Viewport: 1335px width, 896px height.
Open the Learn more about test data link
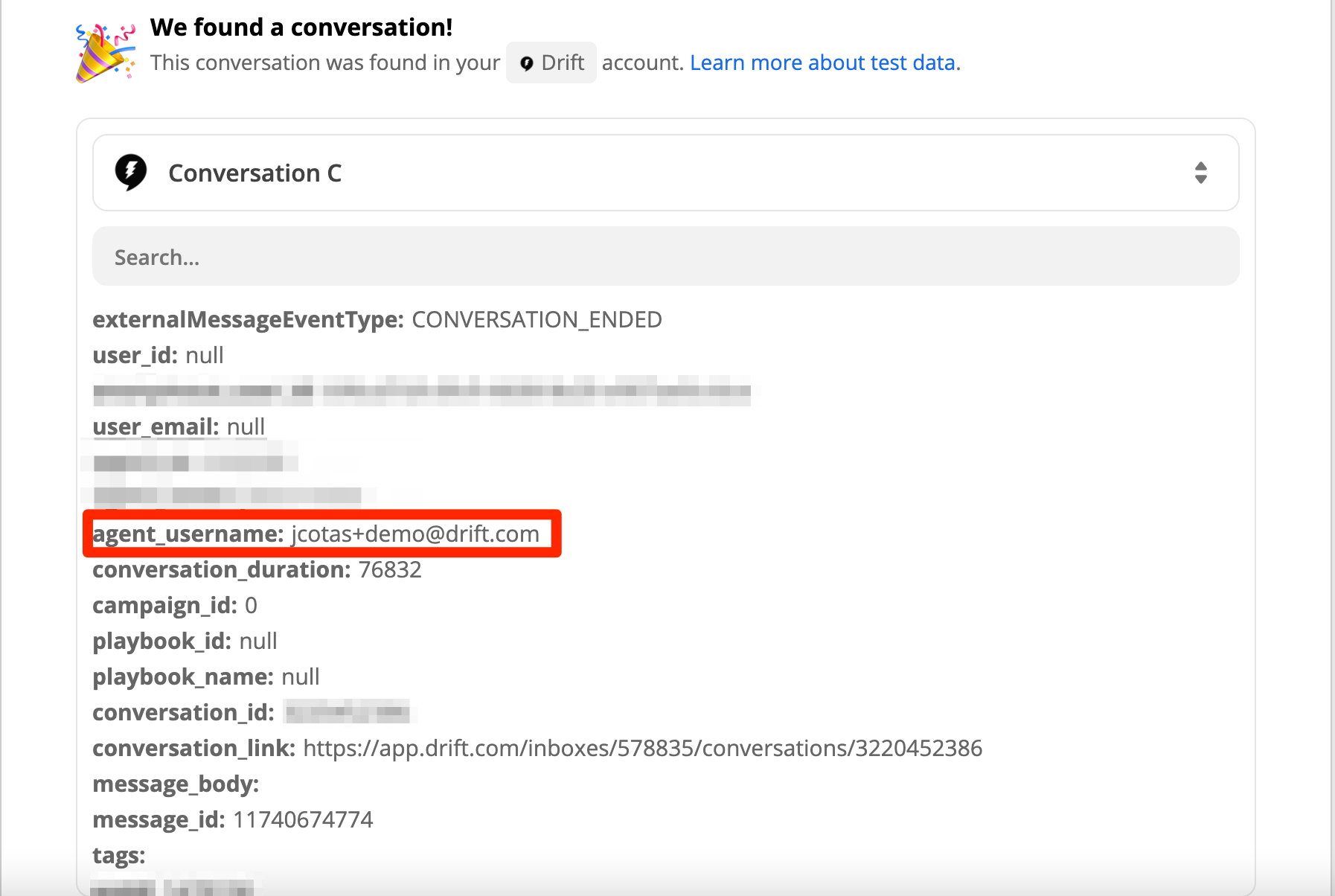tap(823, 63)
